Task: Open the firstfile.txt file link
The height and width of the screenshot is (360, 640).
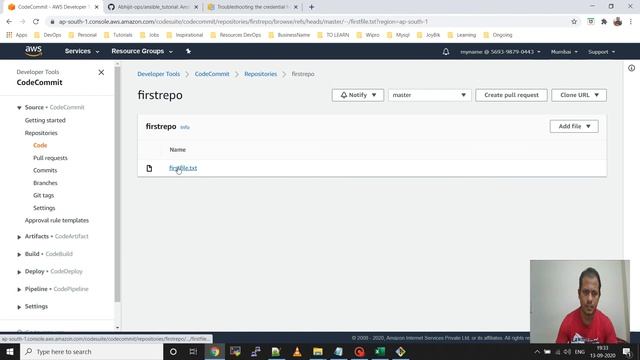Action: (183, 168)
